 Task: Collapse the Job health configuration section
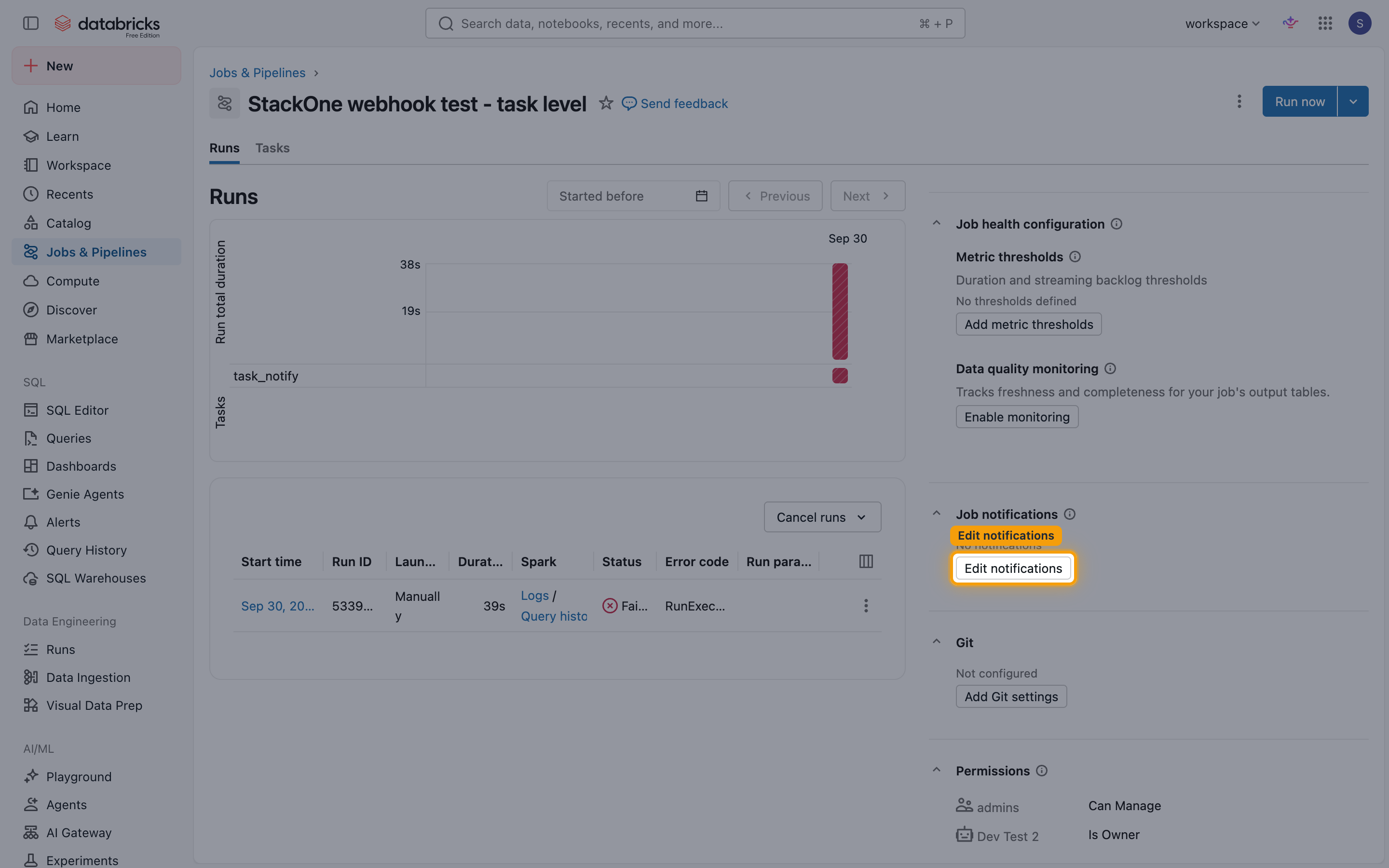936,223
